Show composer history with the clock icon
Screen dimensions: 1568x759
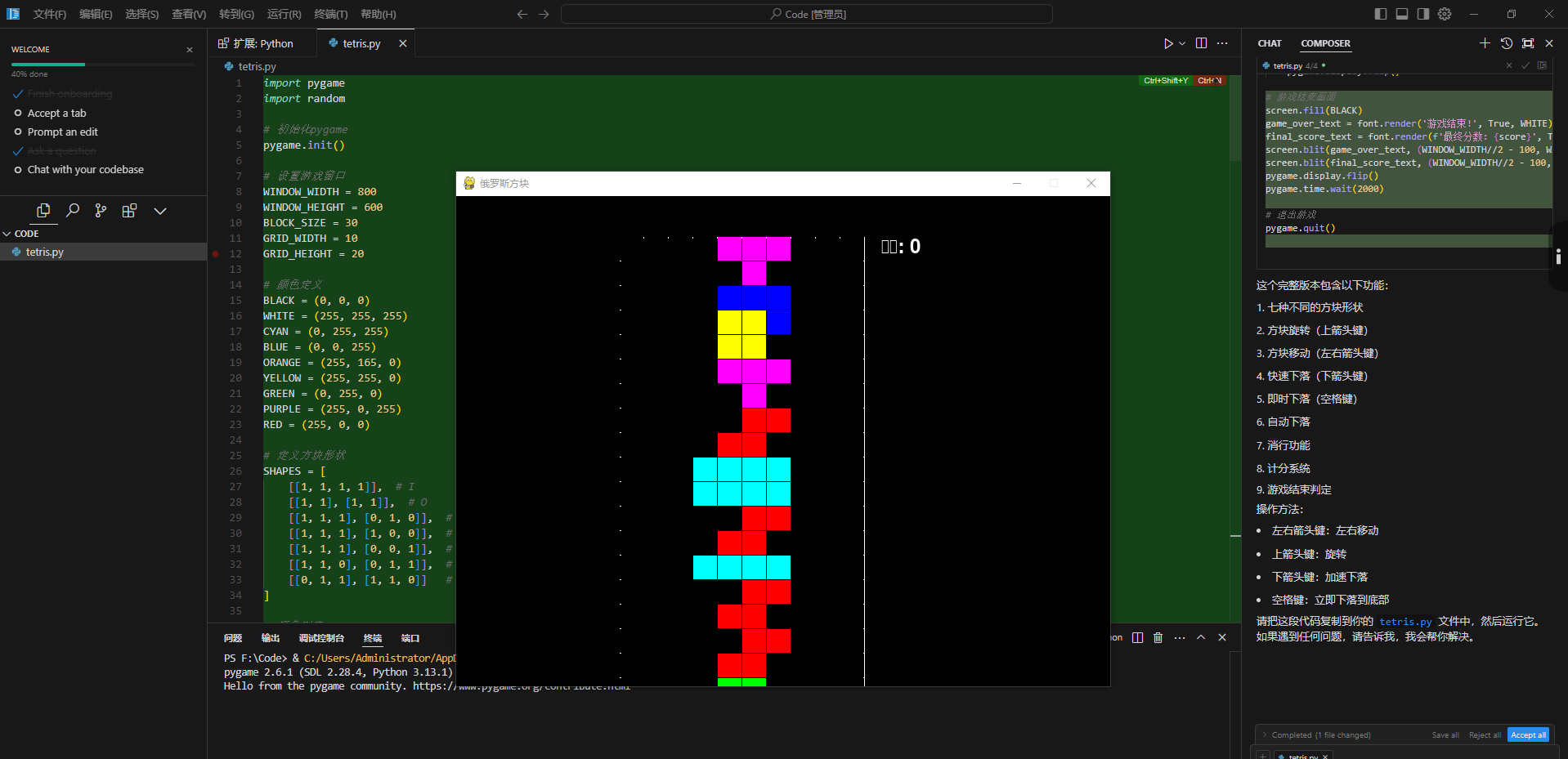tap(1506, 43)
